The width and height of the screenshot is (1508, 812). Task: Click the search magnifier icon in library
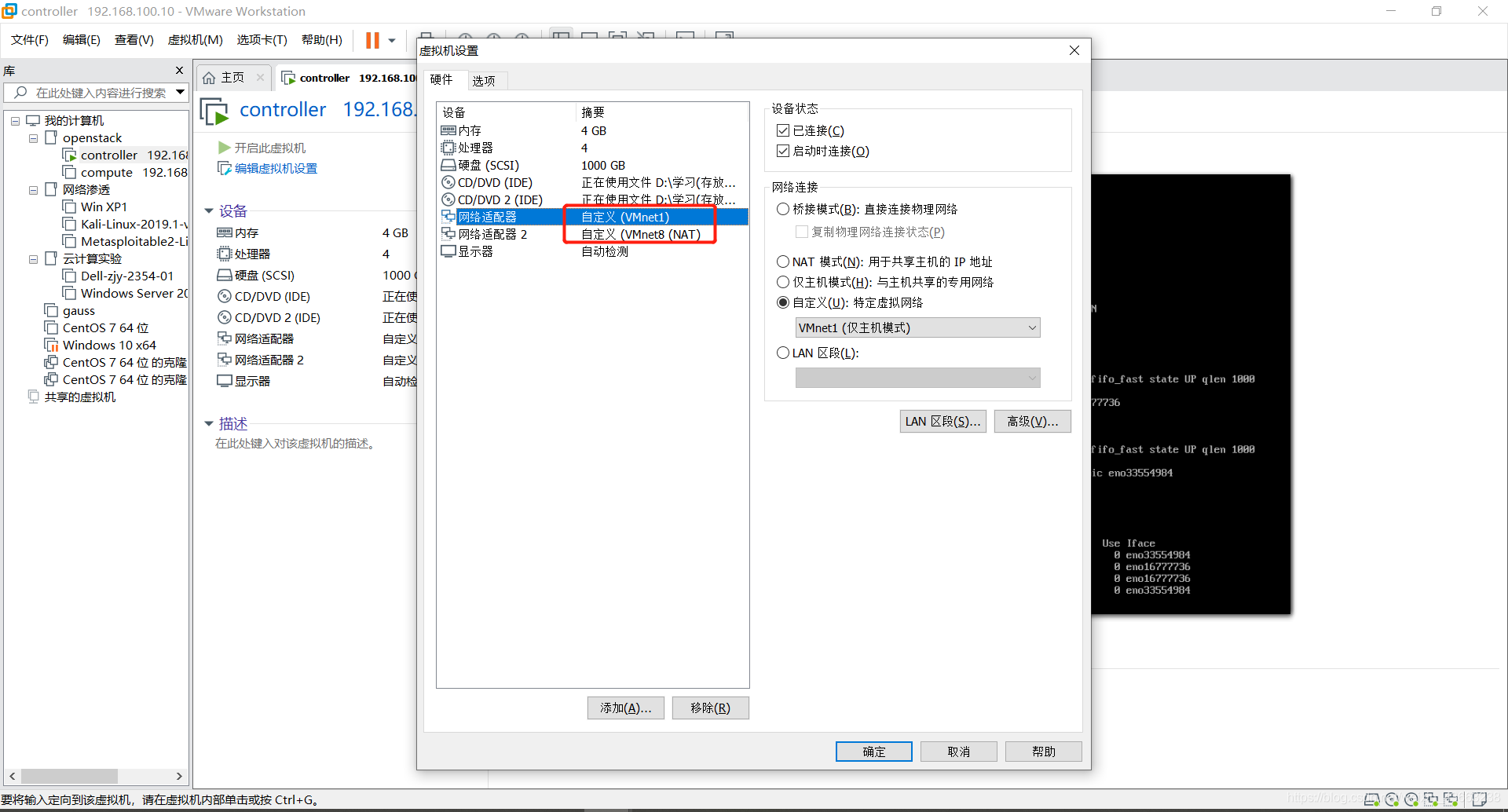20,93
